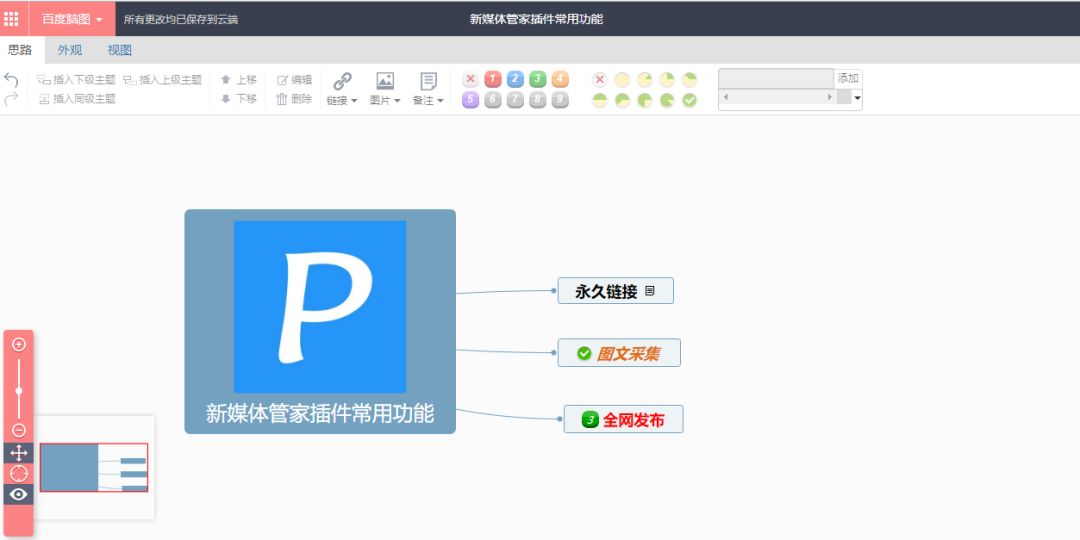Click 插入同级主题 button

(76, 99)
